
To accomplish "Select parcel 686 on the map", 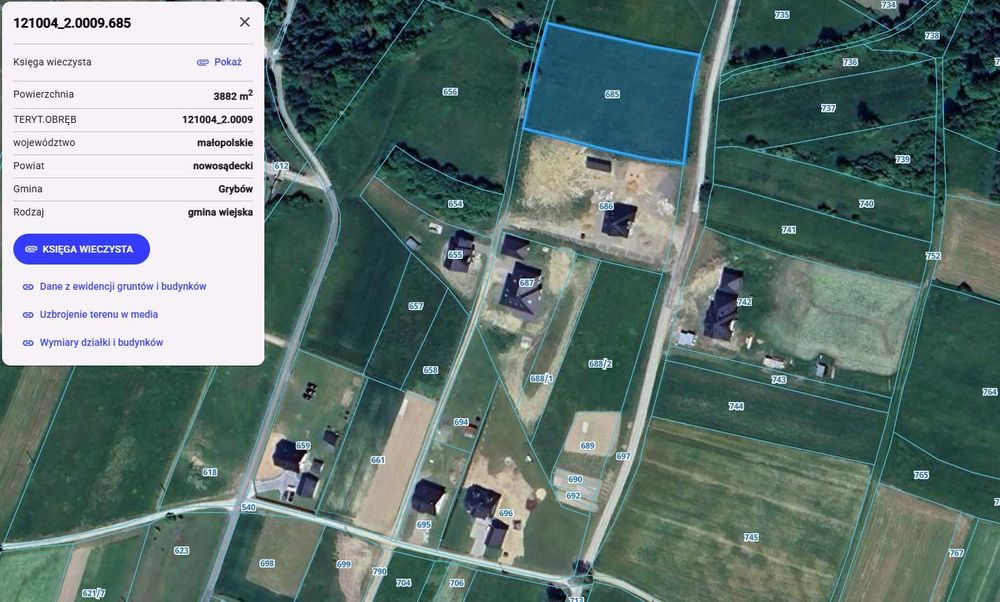I will tap(606, 206).
